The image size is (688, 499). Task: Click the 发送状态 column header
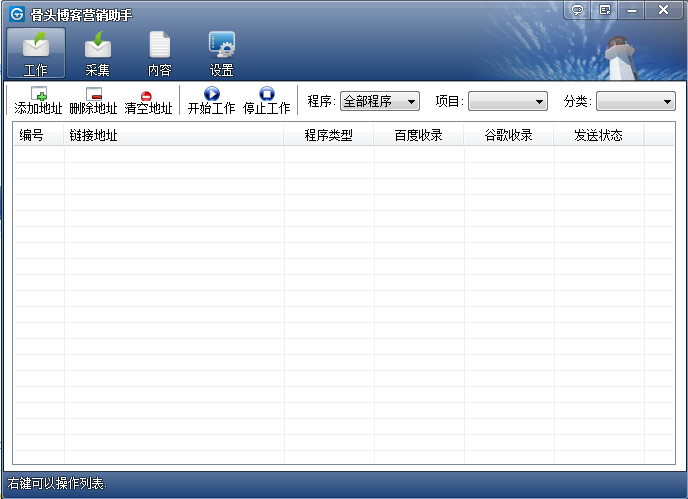click(599, 135)
